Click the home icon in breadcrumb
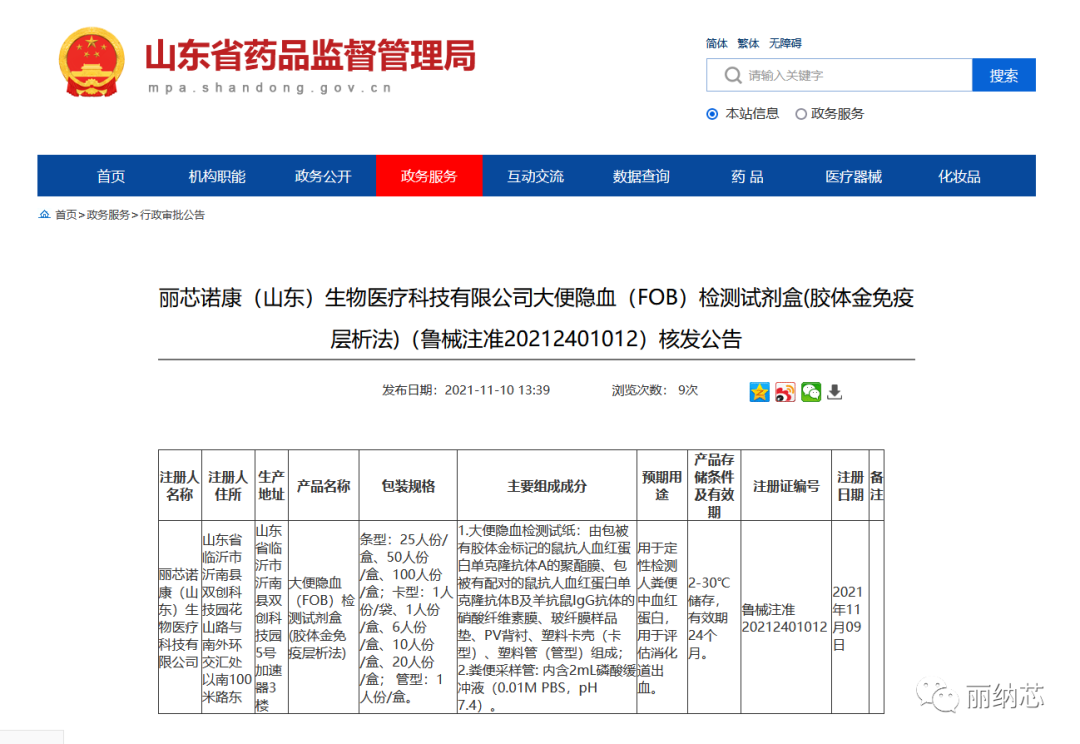1080x744 pixels. tap(44, 215)
